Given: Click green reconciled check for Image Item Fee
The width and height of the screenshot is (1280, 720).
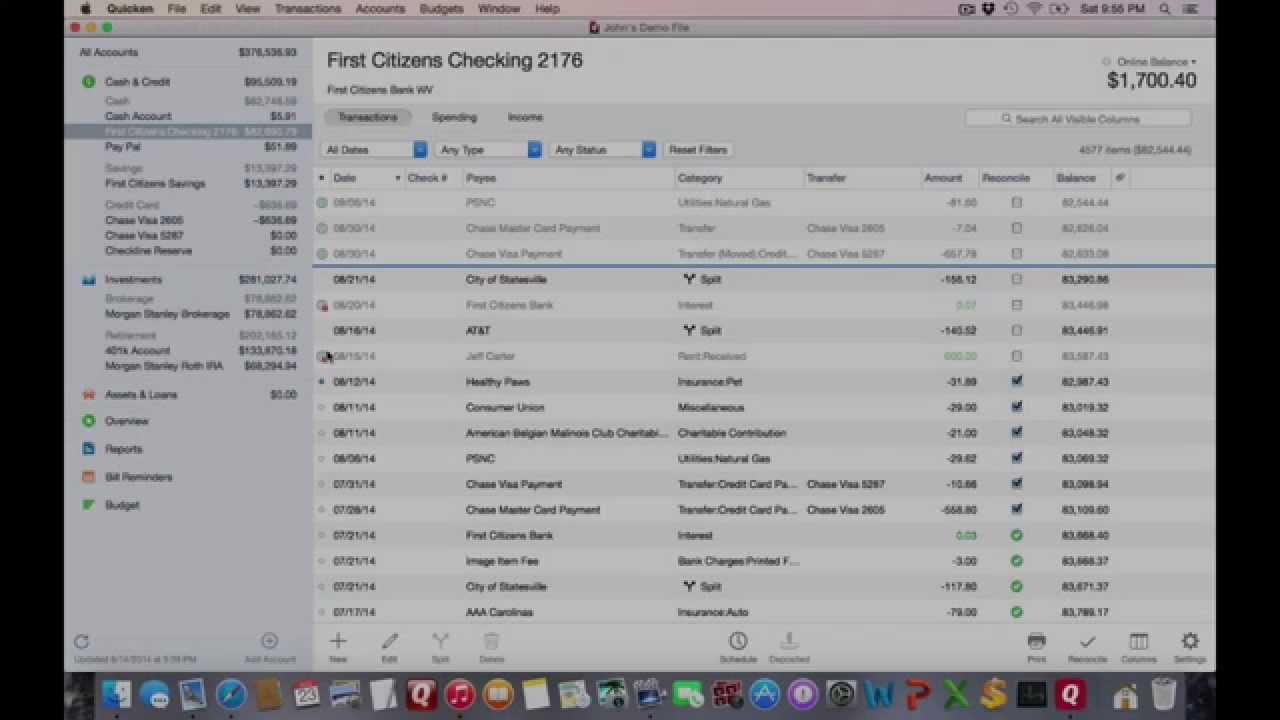Looking at the screenshot, I should [1017, 561].
